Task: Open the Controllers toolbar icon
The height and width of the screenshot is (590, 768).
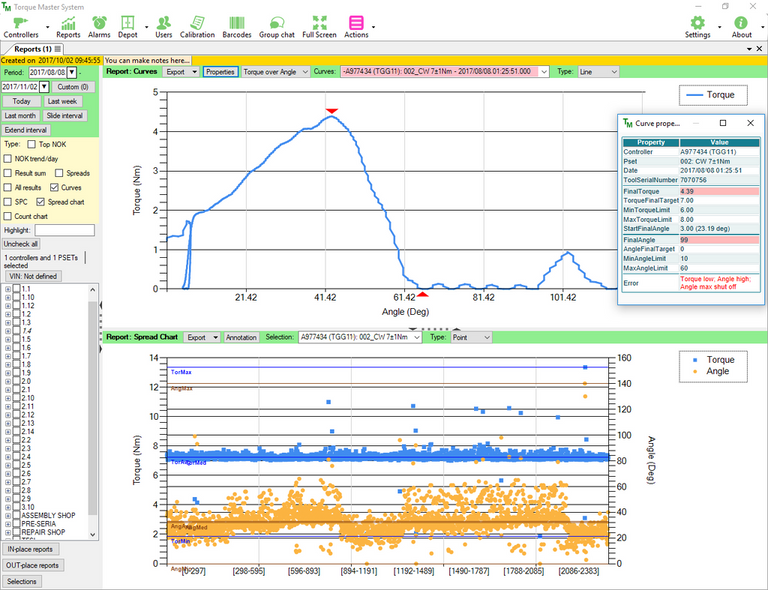Action: (x=20, y=22)
